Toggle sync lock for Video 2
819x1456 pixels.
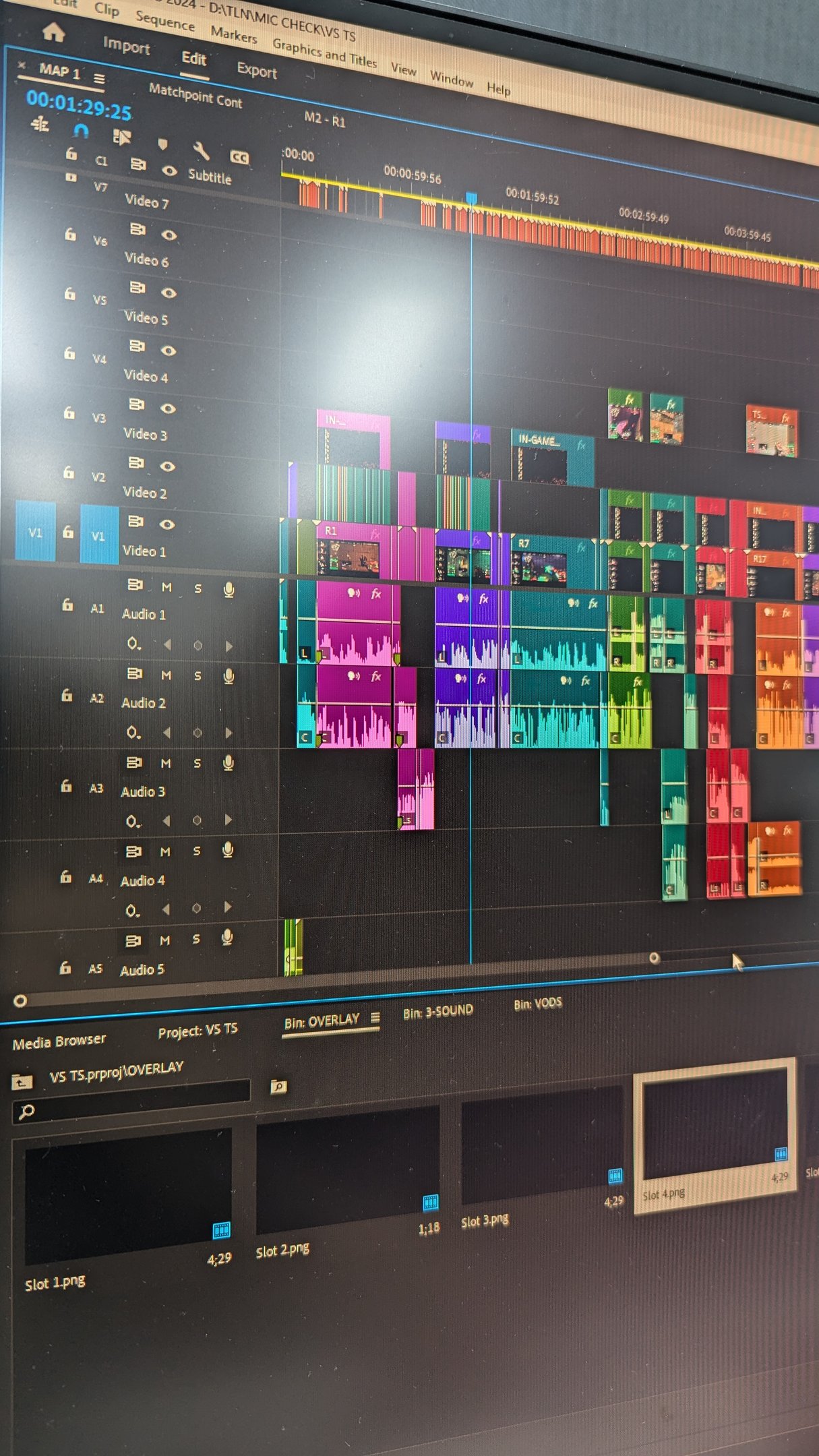coord(136,462)
